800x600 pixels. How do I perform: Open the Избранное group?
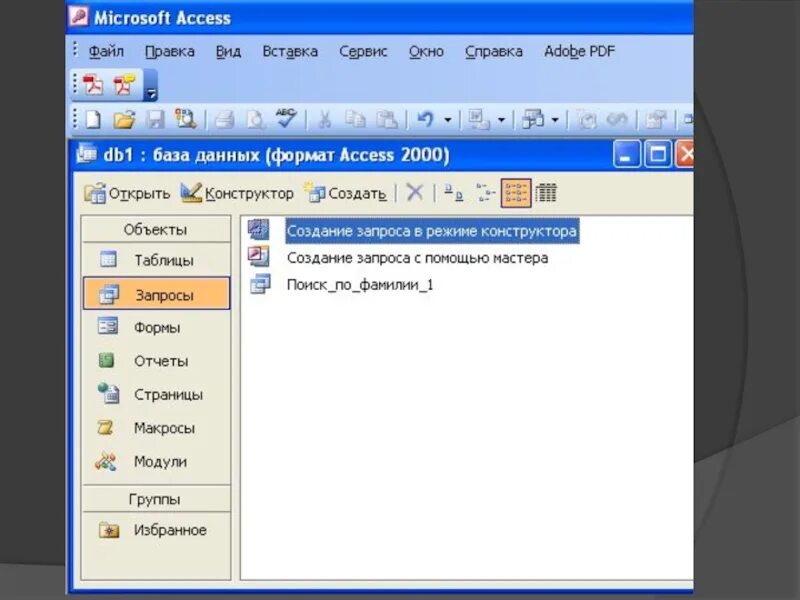(156, 530)
